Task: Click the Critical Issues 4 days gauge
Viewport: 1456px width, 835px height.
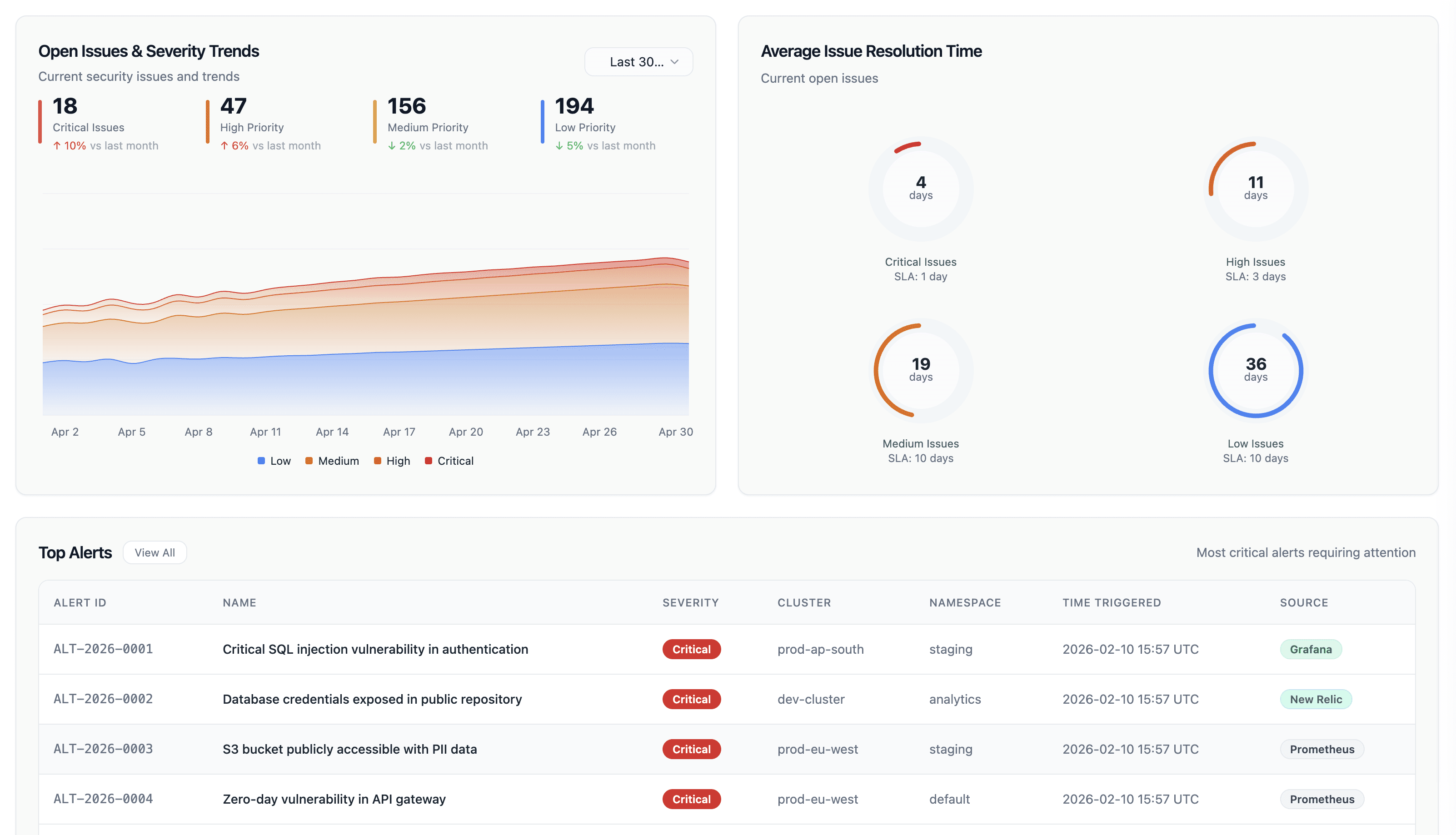Action: (920, 189)
